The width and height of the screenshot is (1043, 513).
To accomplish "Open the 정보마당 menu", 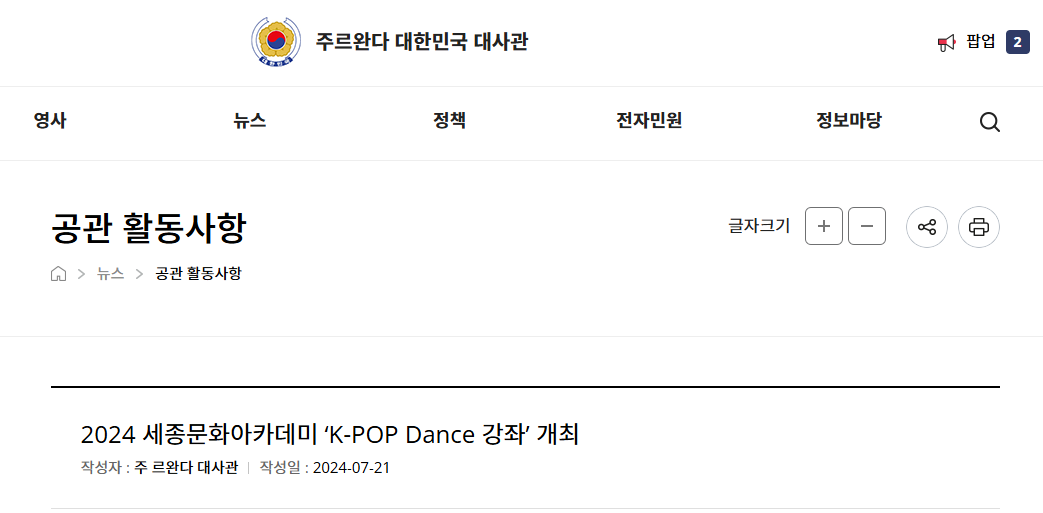I will point(849,121).
